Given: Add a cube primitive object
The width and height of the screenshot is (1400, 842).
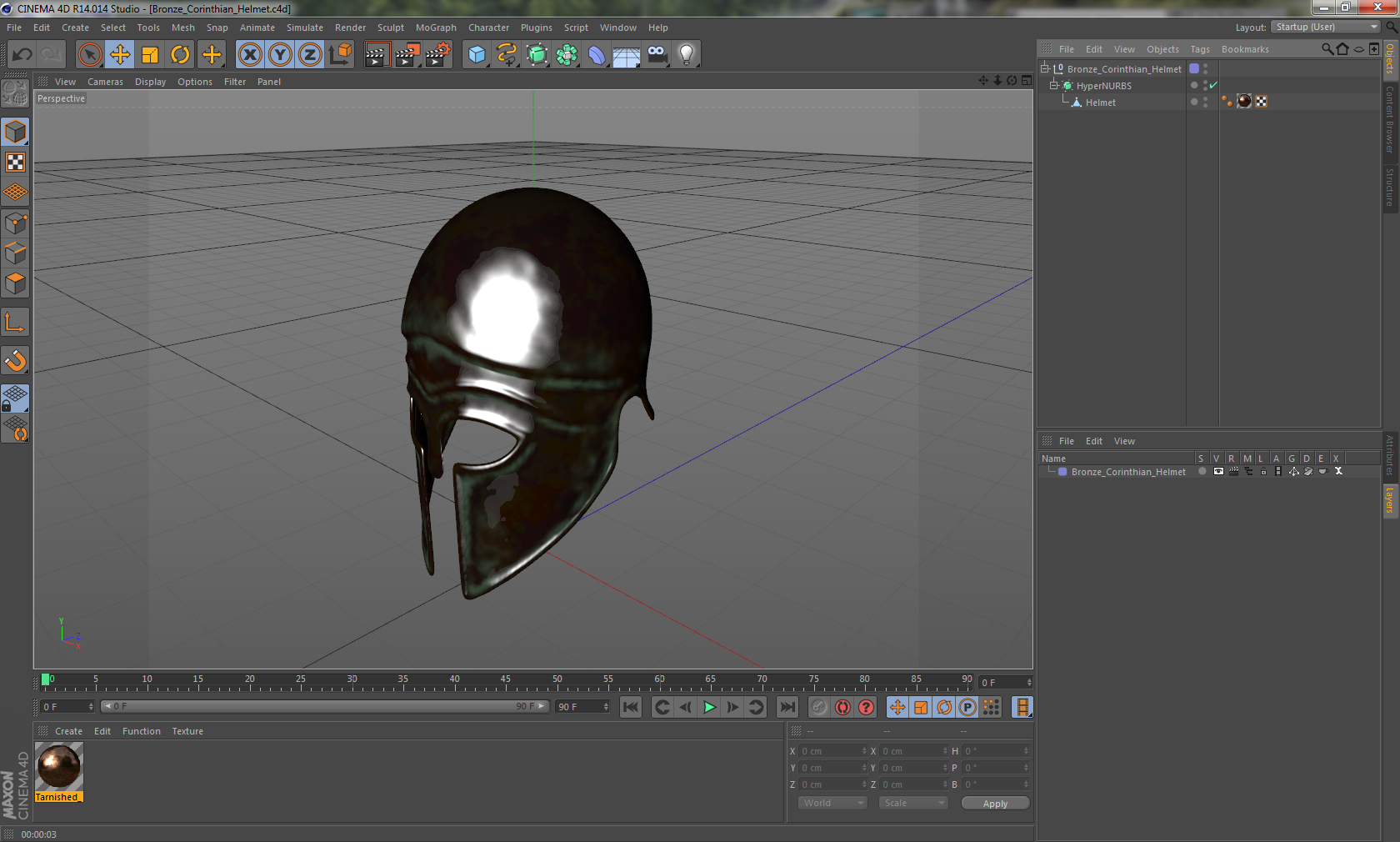Looking at the screenshot, I should click(x=477, y=55).
